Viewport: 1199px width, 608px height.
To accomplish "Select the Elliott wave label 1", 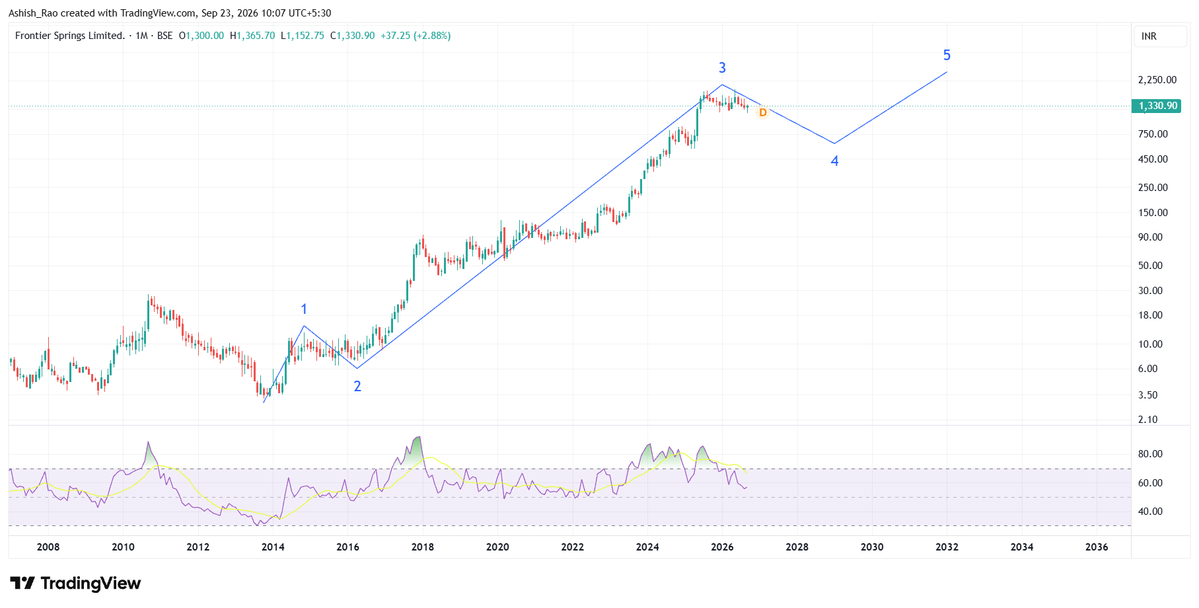I will click(304, 309).
